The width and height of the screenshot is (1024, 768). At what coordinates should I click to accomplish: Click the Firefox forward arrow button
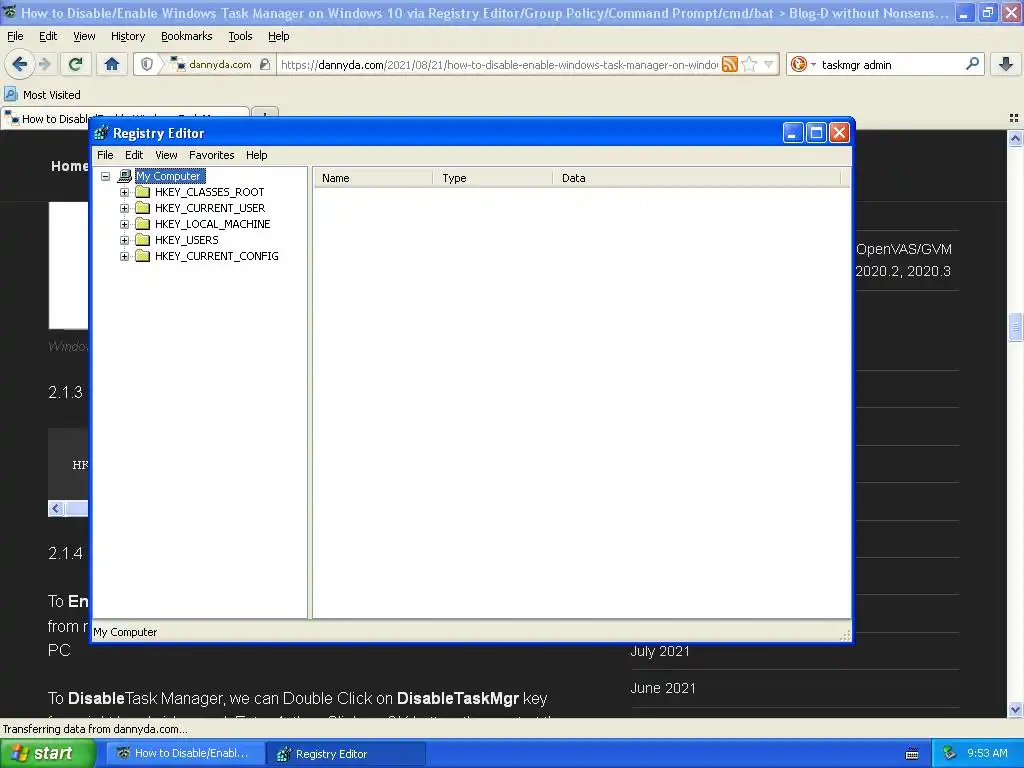click(x=44, y=64)
